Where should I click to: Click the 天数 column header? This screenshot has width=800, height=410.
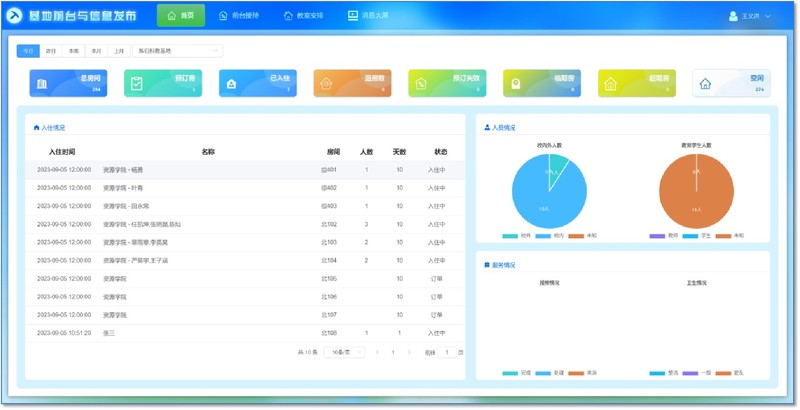pos(399,152)
